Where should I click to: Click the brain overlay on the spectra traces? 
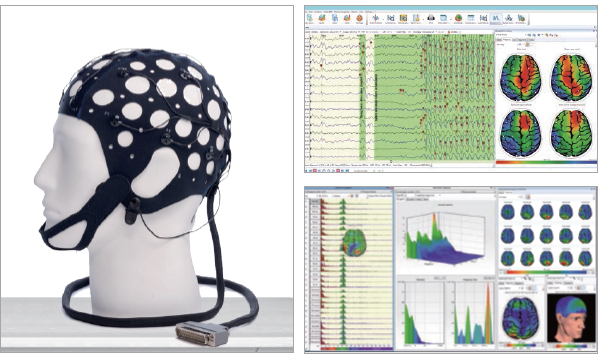(354, 243)
